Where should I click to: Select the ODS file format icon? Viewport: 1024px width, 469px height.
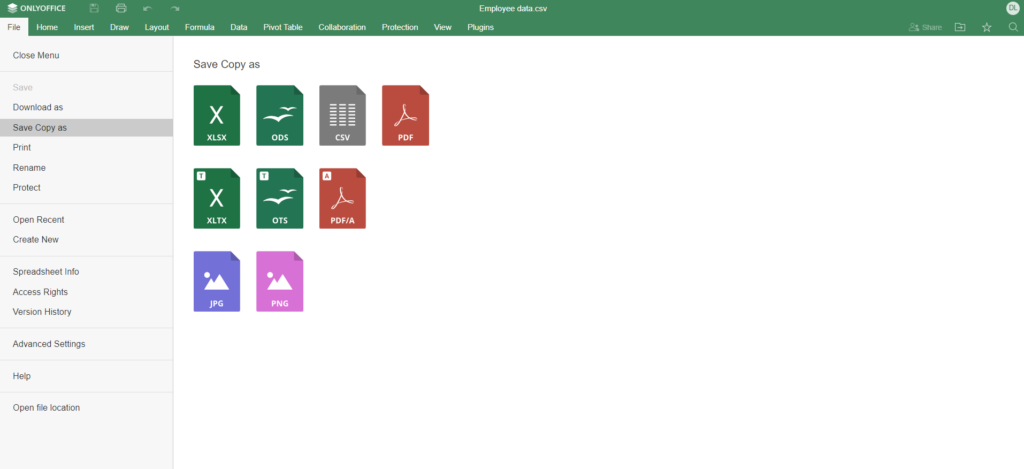point(279,115)
